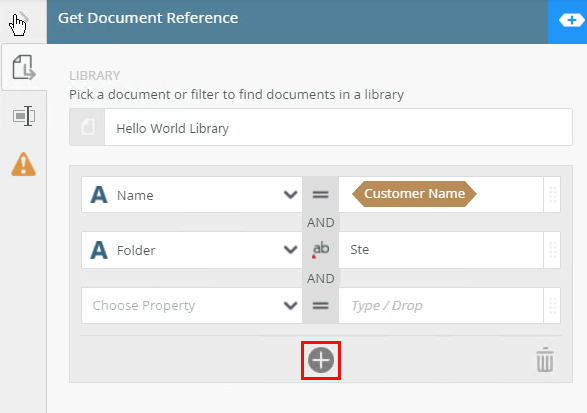
Task: Open the properties tab with text cursor icon
Action: pos(24,116)
